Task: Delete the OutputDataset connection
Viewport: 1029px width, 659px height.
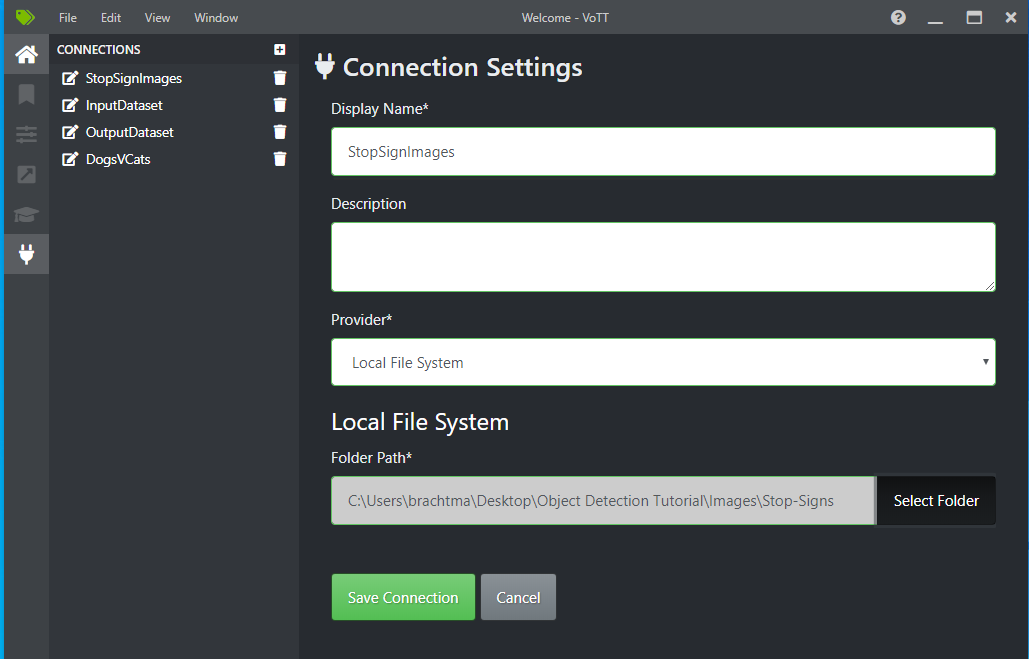Action: point(280,131)
